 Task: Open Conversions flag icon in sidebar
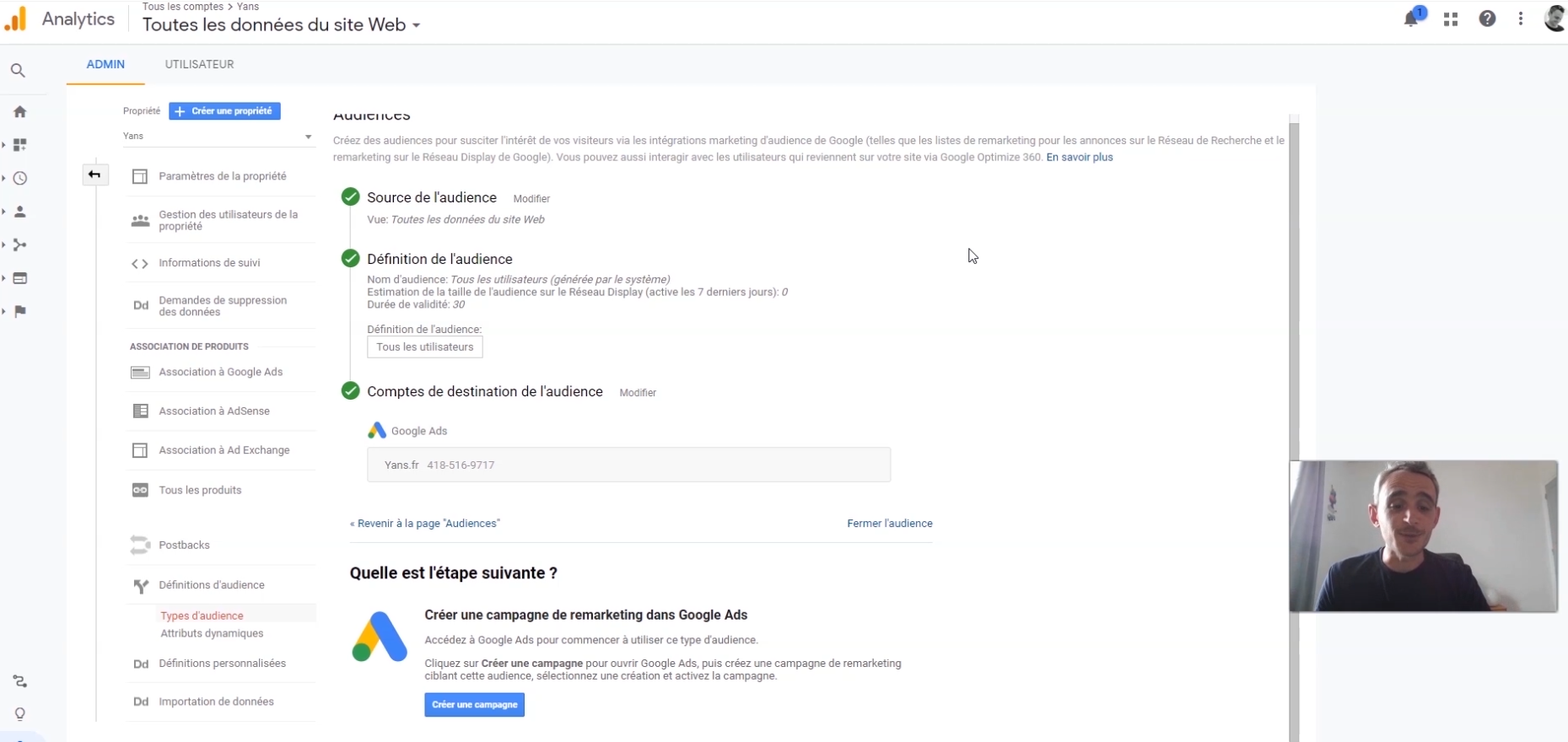(20, 311)
